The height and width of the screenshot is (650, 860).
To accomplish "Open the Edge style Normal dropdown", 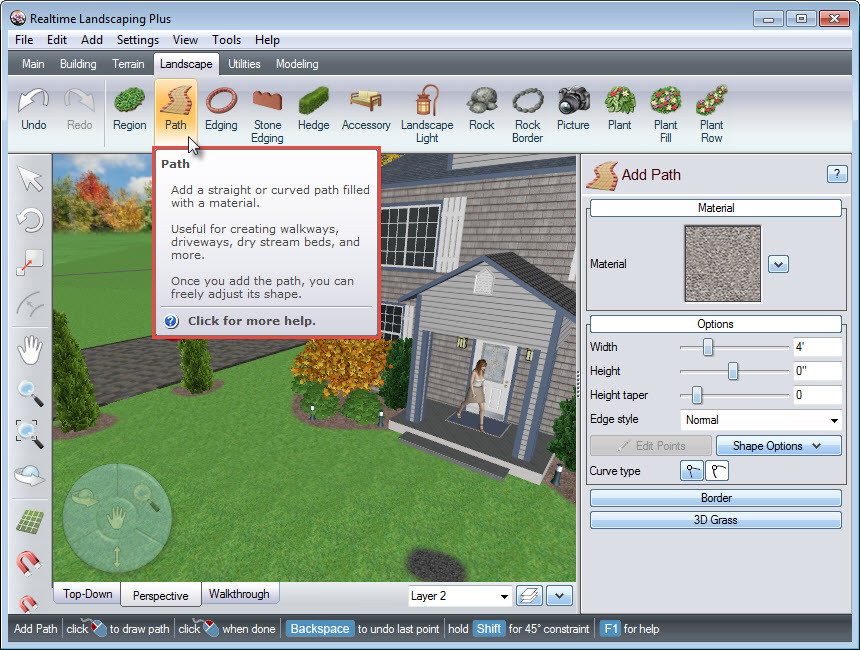I will [x=761, y=420].
